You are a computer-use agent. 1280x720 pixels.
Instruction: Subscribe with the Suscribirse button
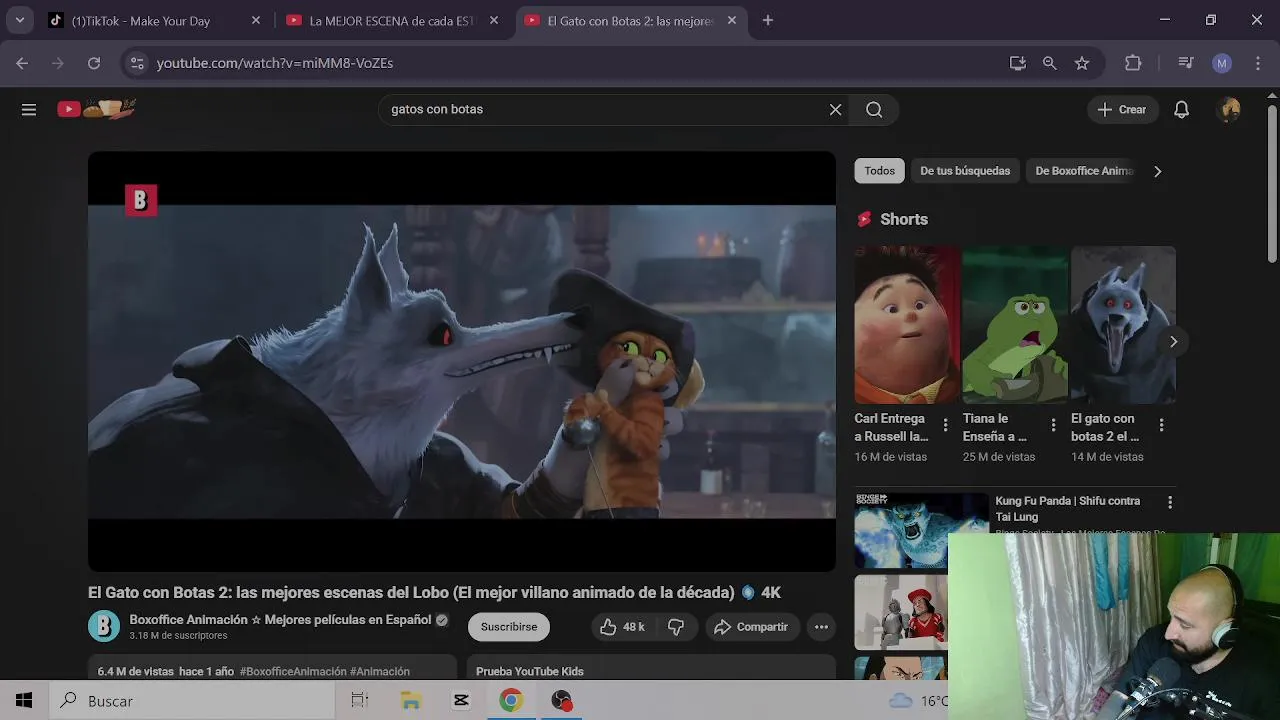[x=508, y=627]
